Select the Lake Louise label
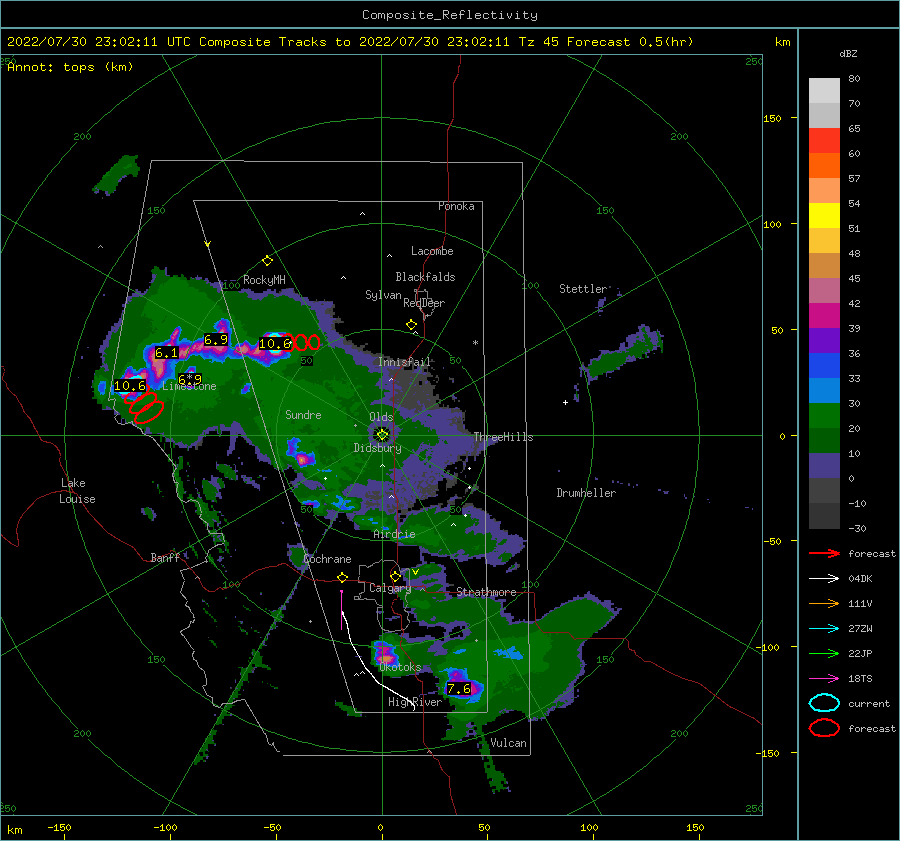Screen dimensions: 900x841 point(77,491)
